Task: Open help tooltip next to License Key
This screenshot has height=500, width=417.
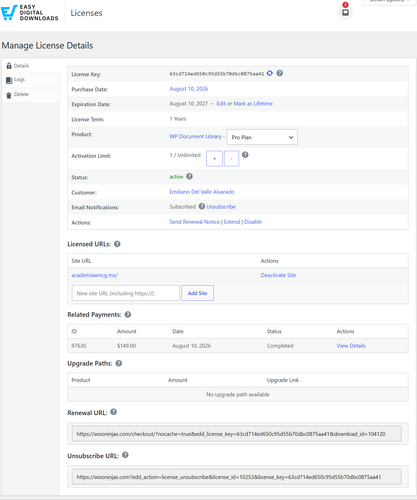Action: coord(280,73)
